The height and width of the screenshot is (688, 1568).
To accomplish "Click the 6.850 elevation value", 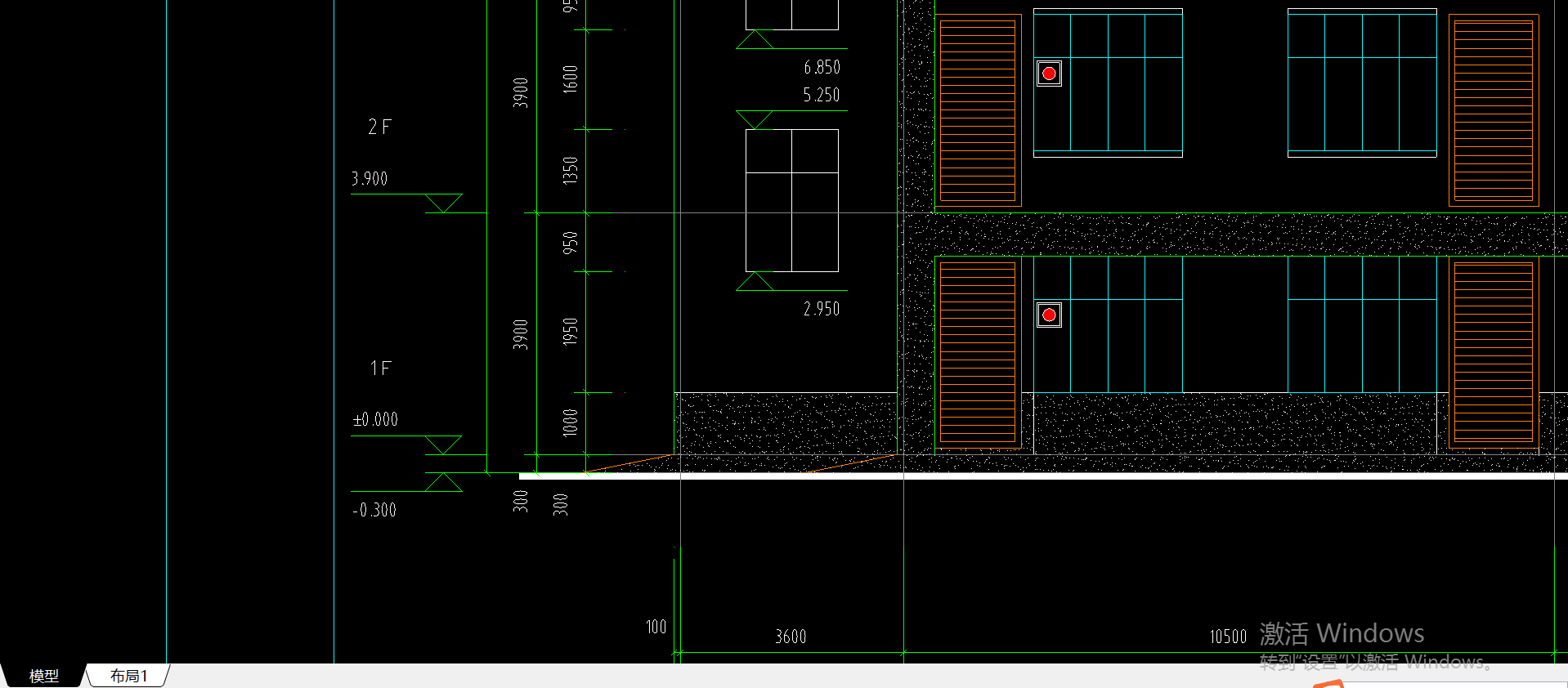I will click(822, 67).
